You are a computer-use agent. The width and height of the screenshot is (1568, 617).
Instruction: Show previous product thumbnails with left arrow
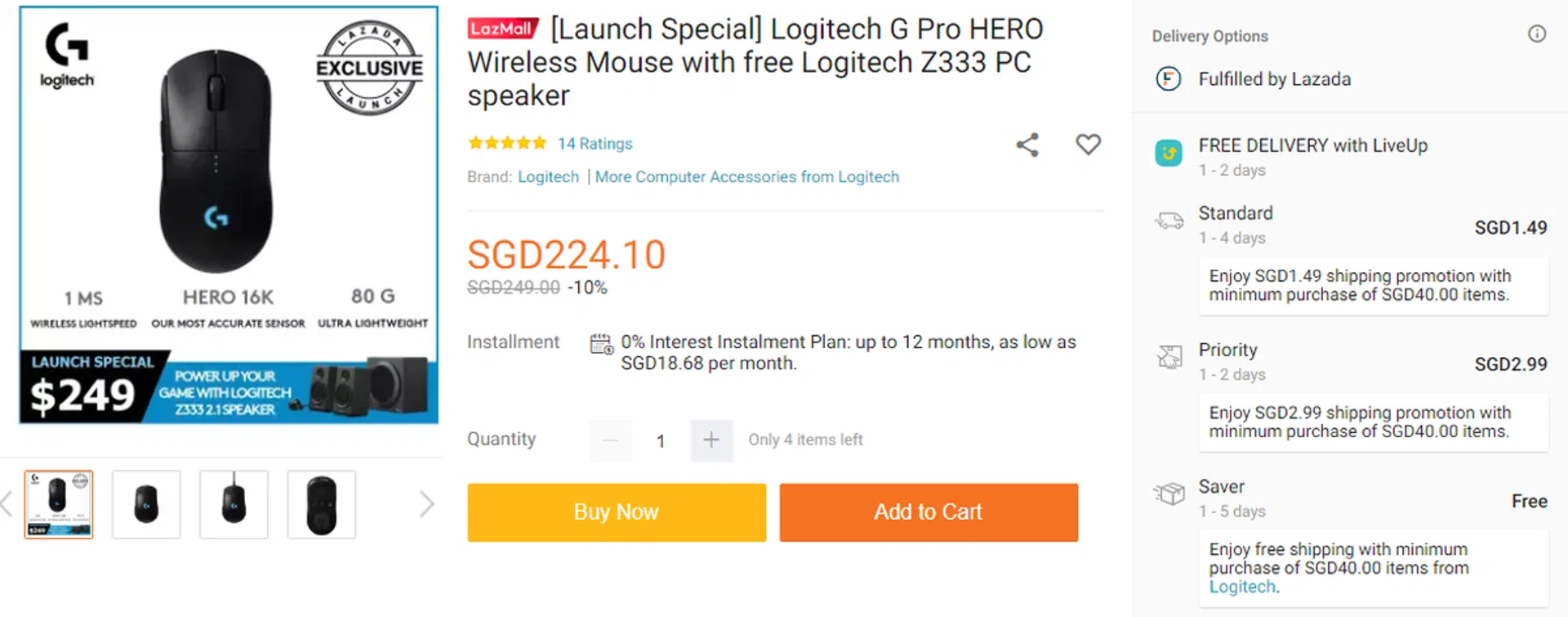point(7,504)
